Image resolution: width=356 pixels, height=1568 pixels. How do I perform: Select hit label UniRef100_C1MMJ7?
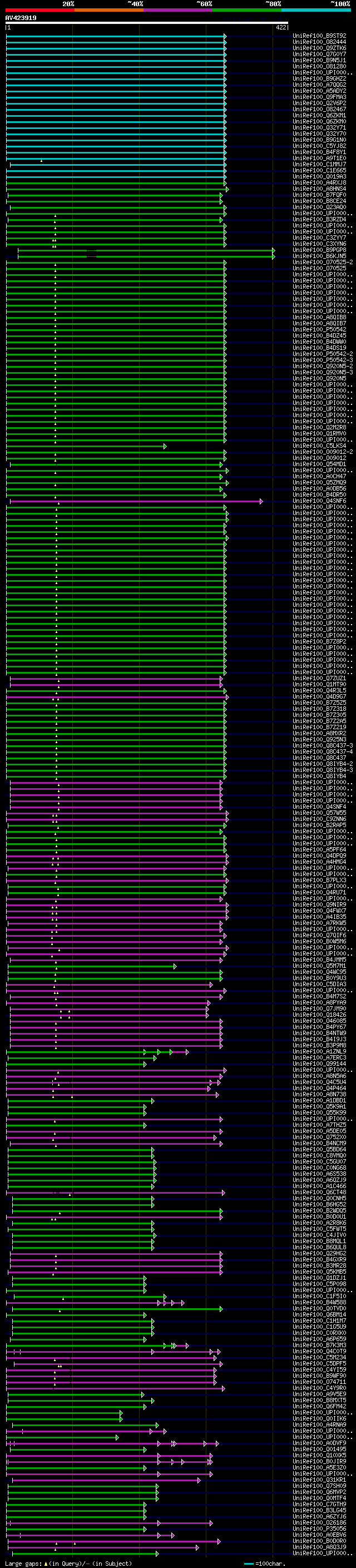(319, 164)
